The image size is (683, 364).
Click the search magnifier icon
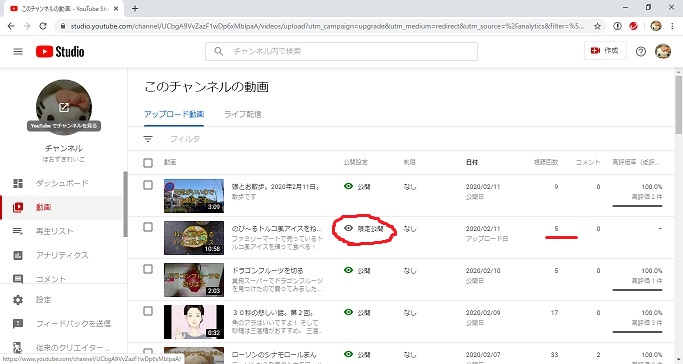coord(219,51)
